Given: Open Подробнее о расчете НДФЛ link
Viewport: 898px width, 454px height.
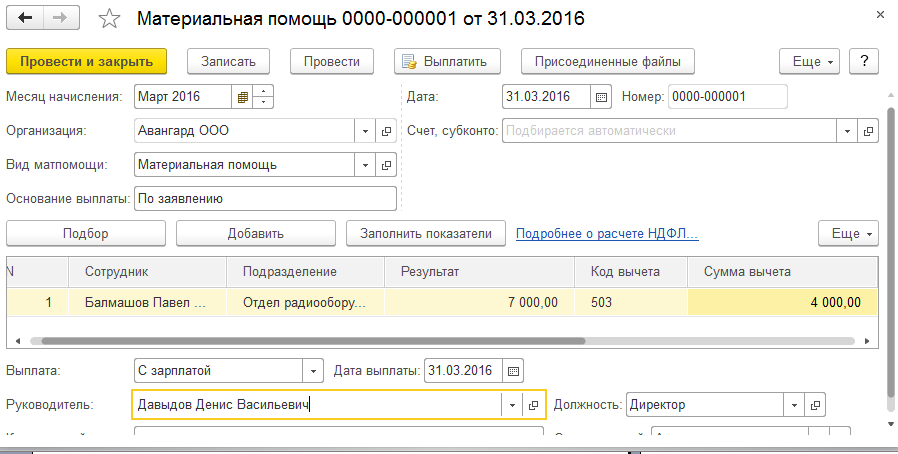Looking at the screenshot, I should 606,234.
